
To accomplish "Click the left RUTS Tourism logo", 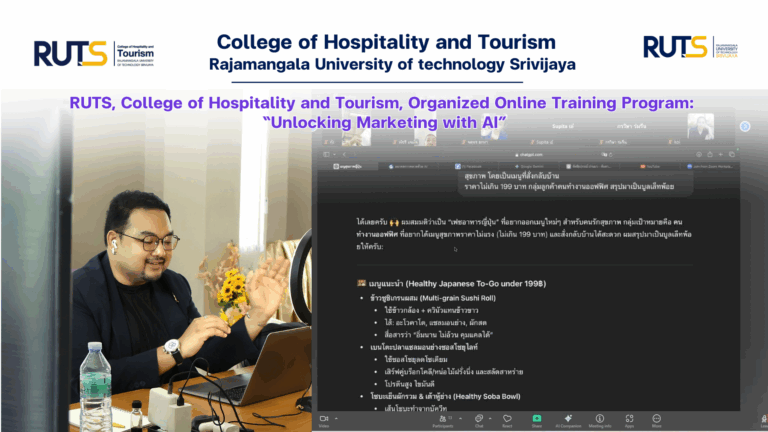I will coord(94,53).
